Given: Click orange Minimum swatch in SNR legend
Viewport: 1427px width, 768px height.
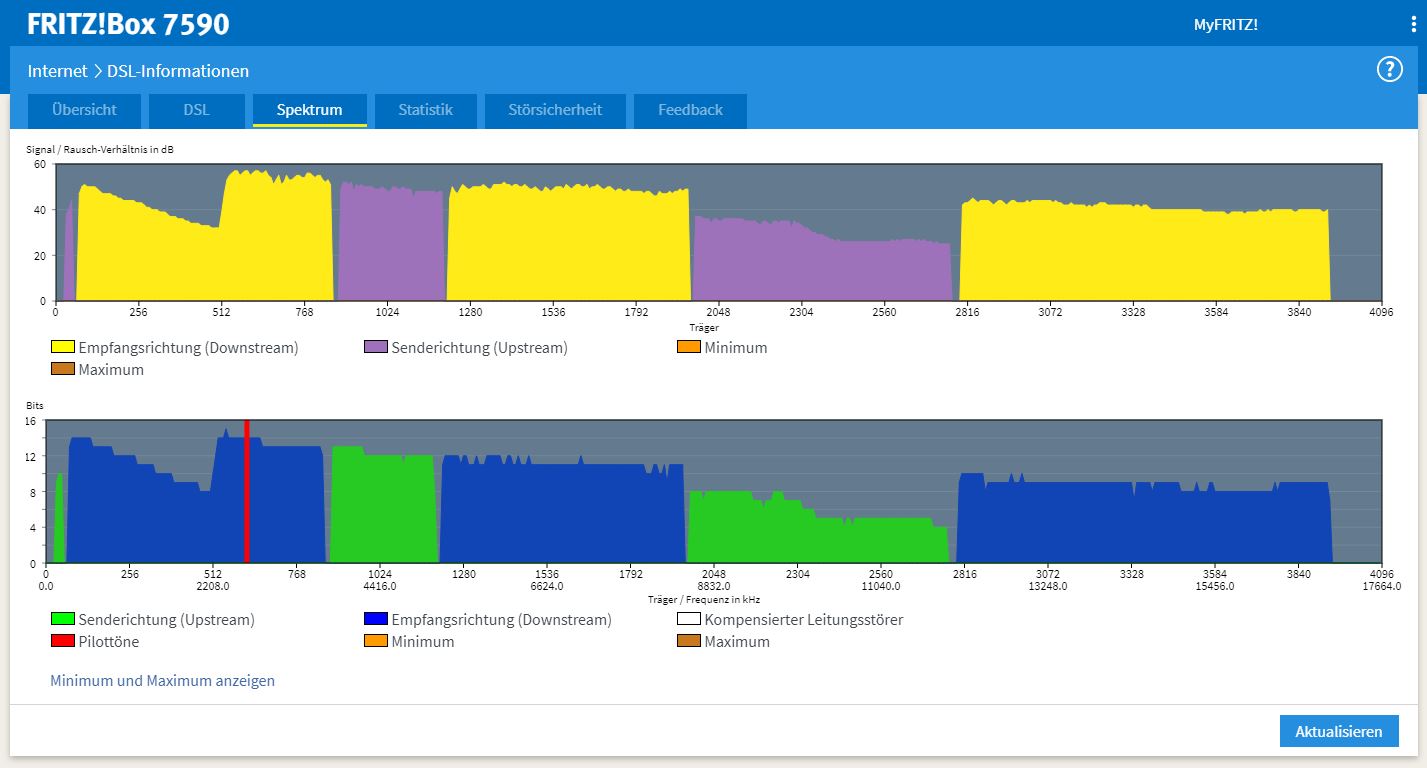Looking at the screenshot, I should point(689,347).
